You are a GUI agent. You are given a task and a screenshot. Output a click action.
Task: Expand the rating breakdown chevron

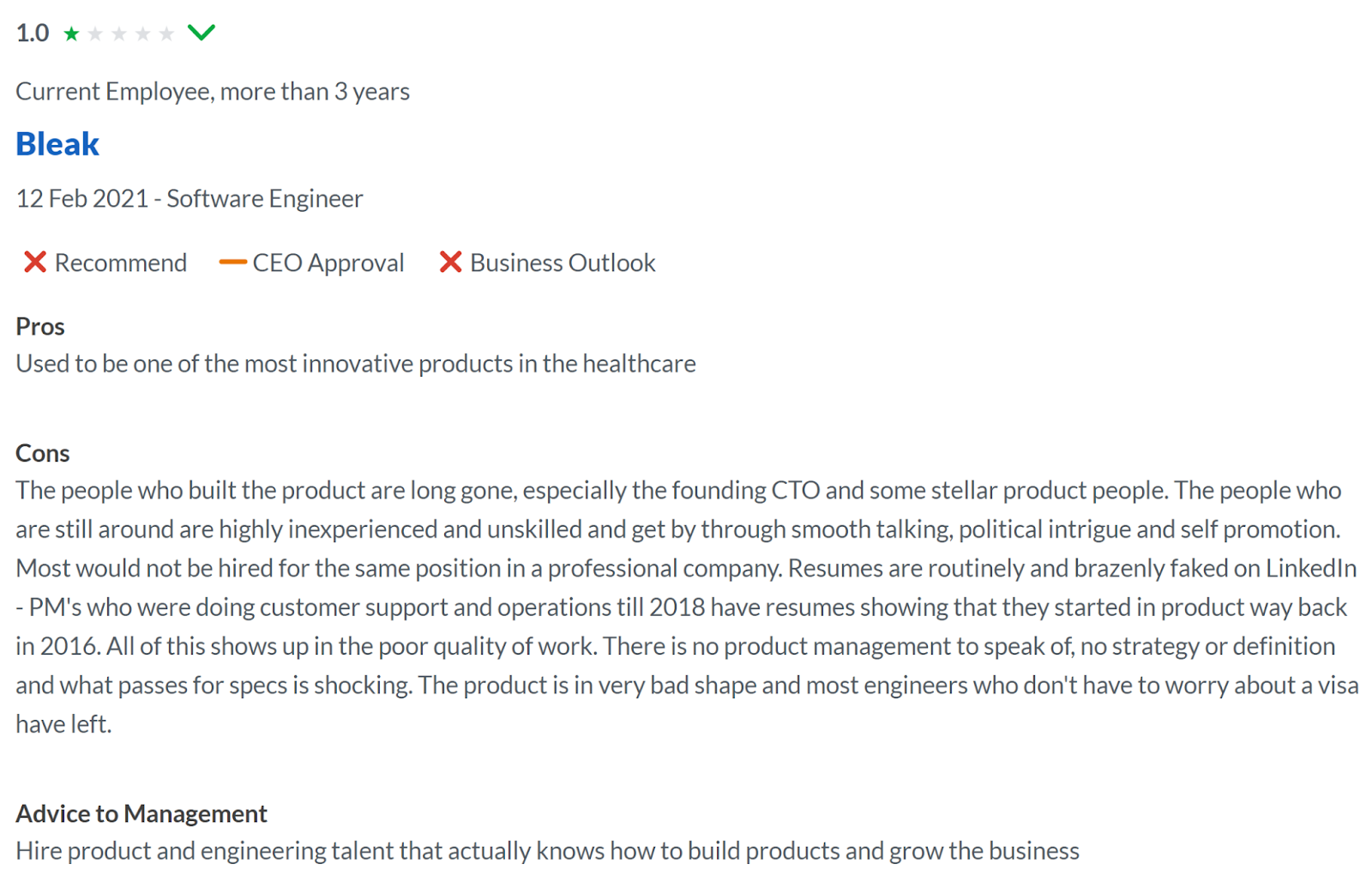(202, 33)
